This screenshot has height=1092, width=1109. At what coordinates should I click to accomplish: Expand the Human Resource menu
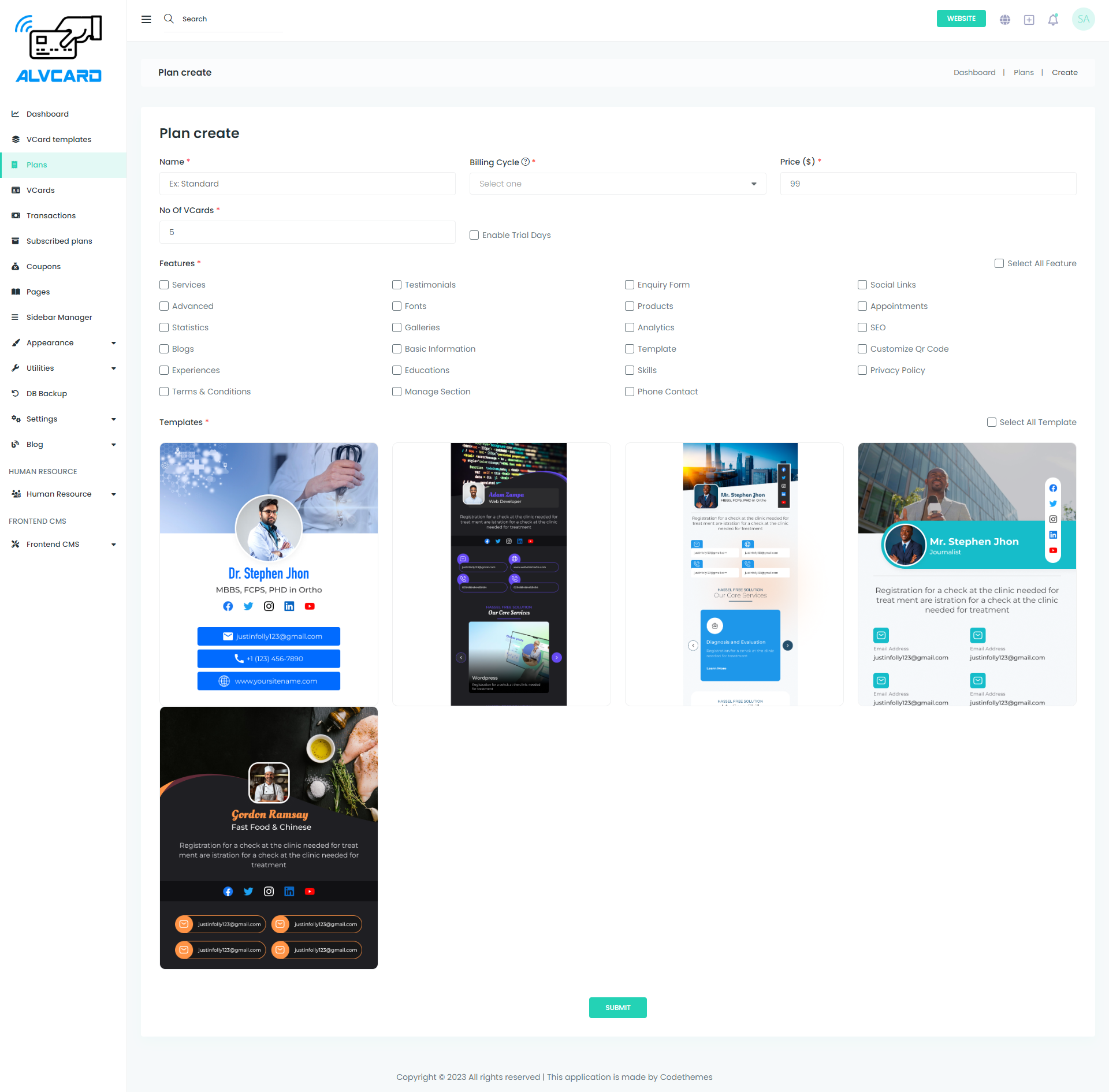64,494
